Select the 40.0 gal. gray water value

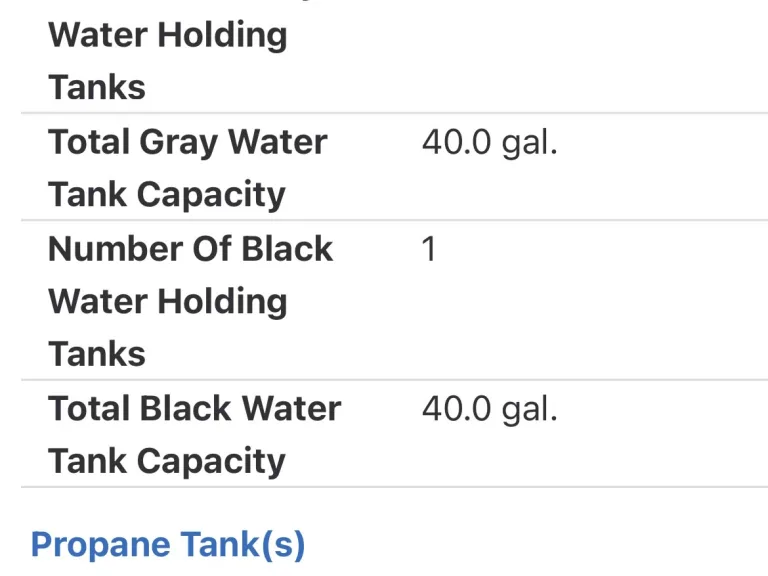490,143
